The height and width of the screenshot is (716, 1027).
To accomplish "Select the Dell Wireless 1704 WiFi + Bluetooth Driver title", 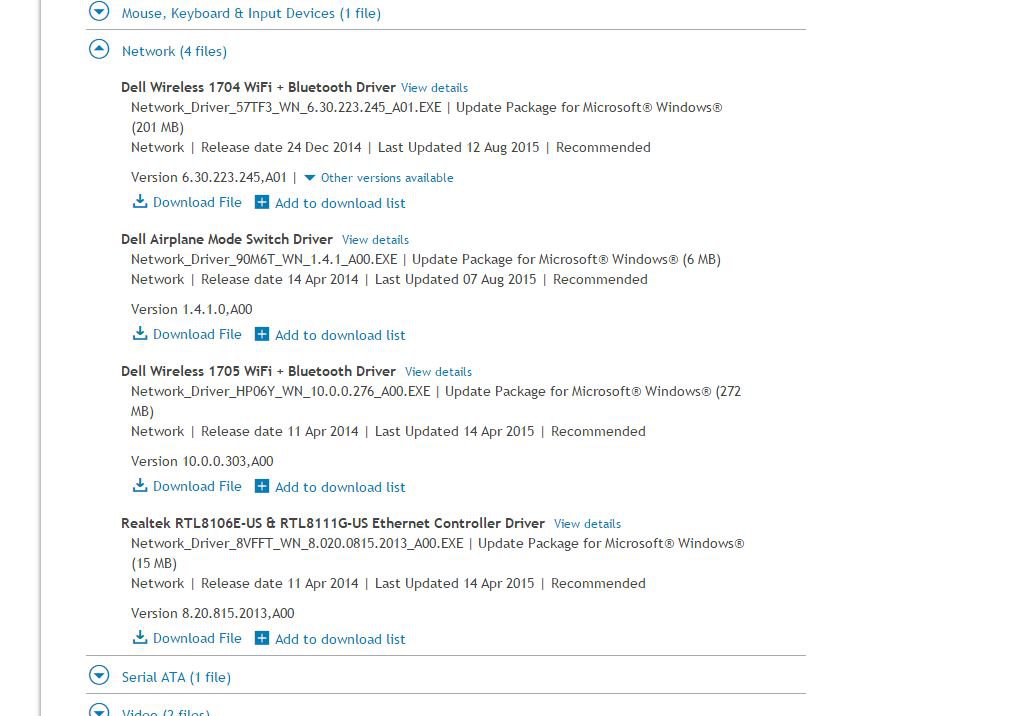I will coord(259,87).
